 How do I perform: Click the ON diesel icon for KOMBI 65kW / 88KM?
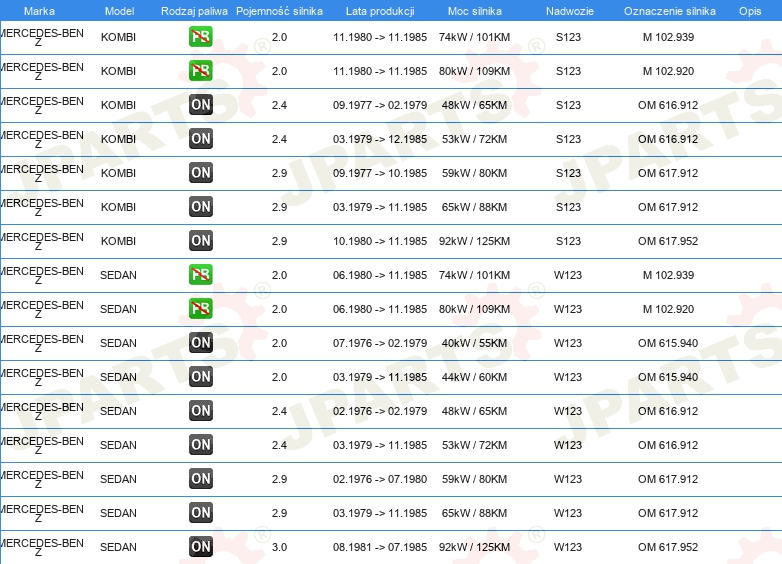pos(200,206)
